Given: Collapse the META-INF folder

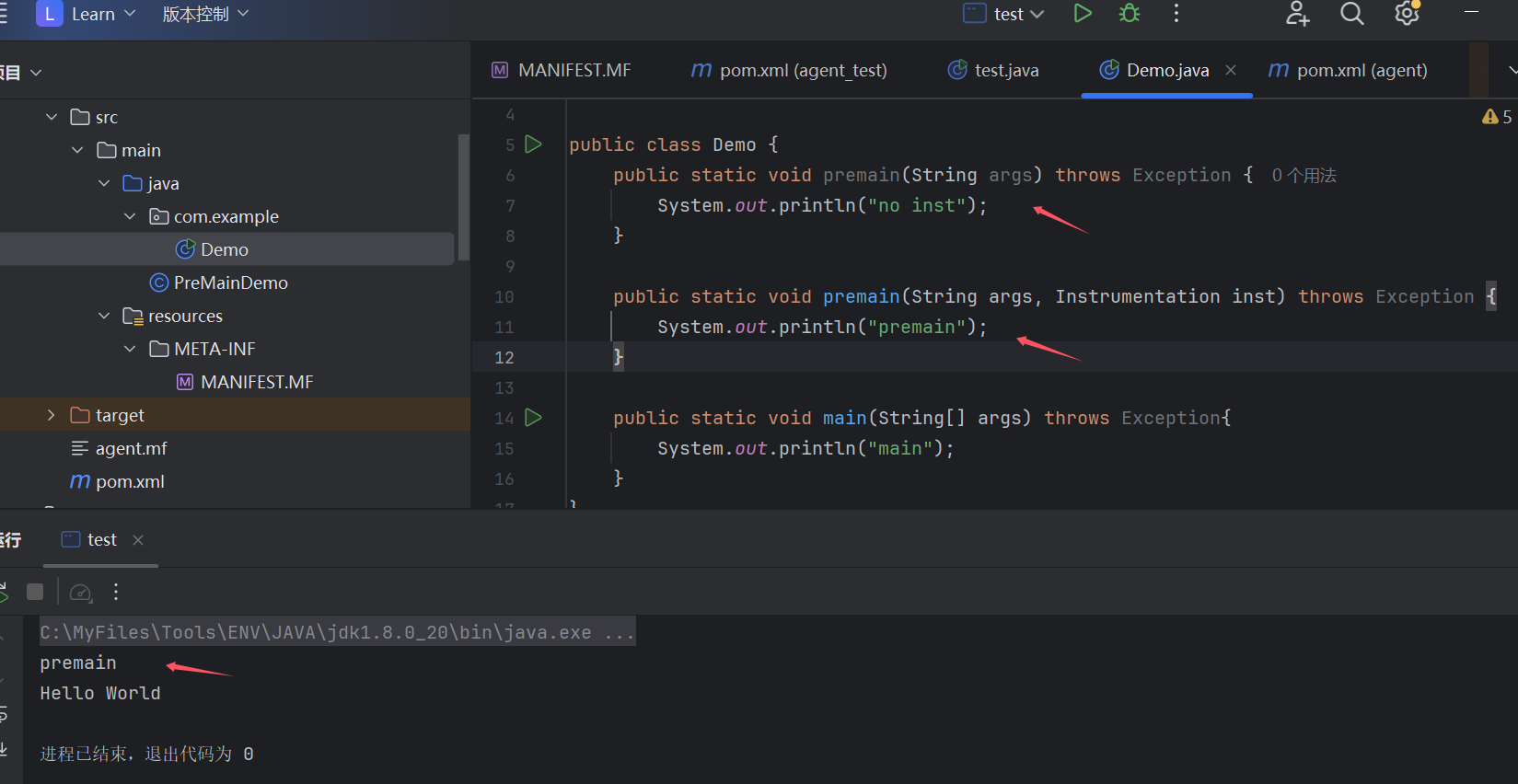Looking at the screenshot, I should [x=130, y=349].
